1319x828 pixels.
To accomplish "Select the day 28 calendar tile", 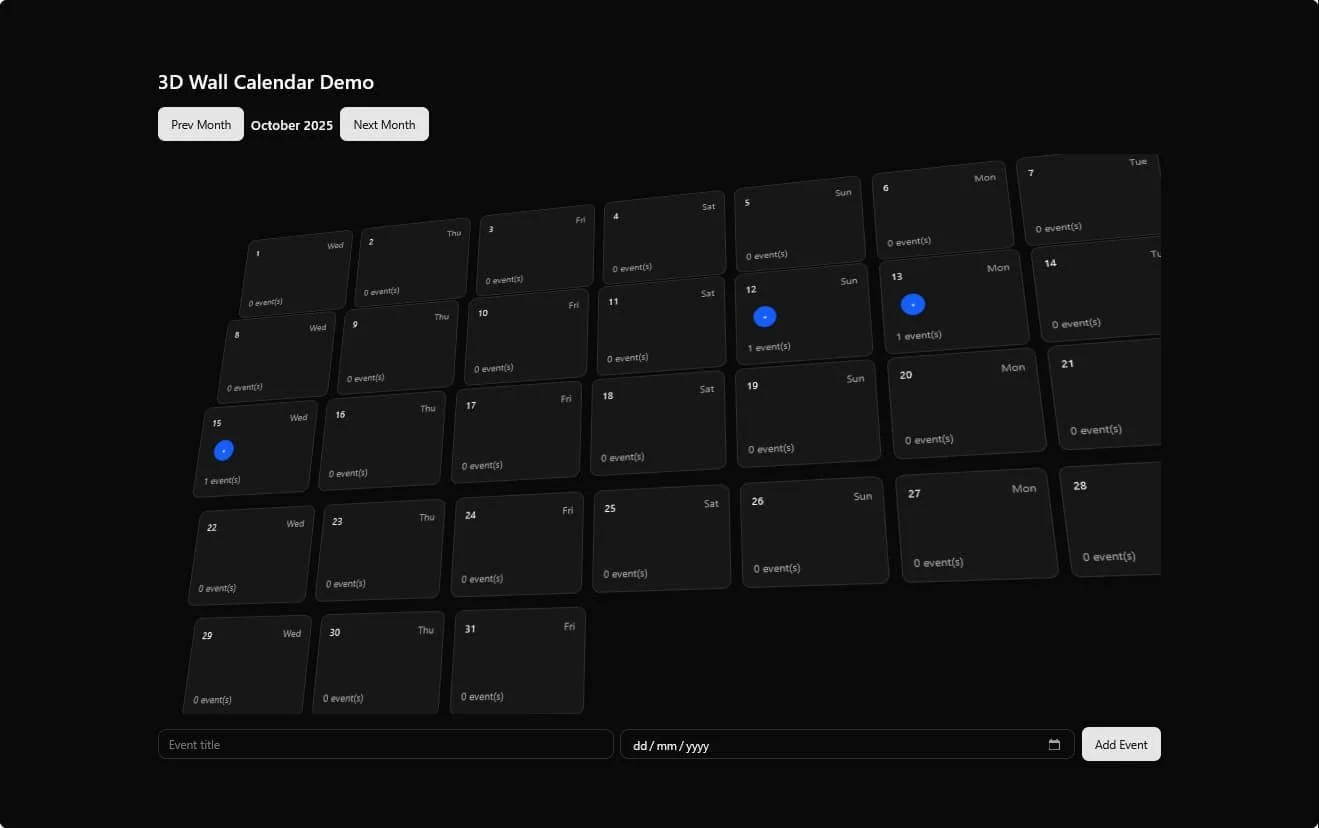I will [1112, 520].
